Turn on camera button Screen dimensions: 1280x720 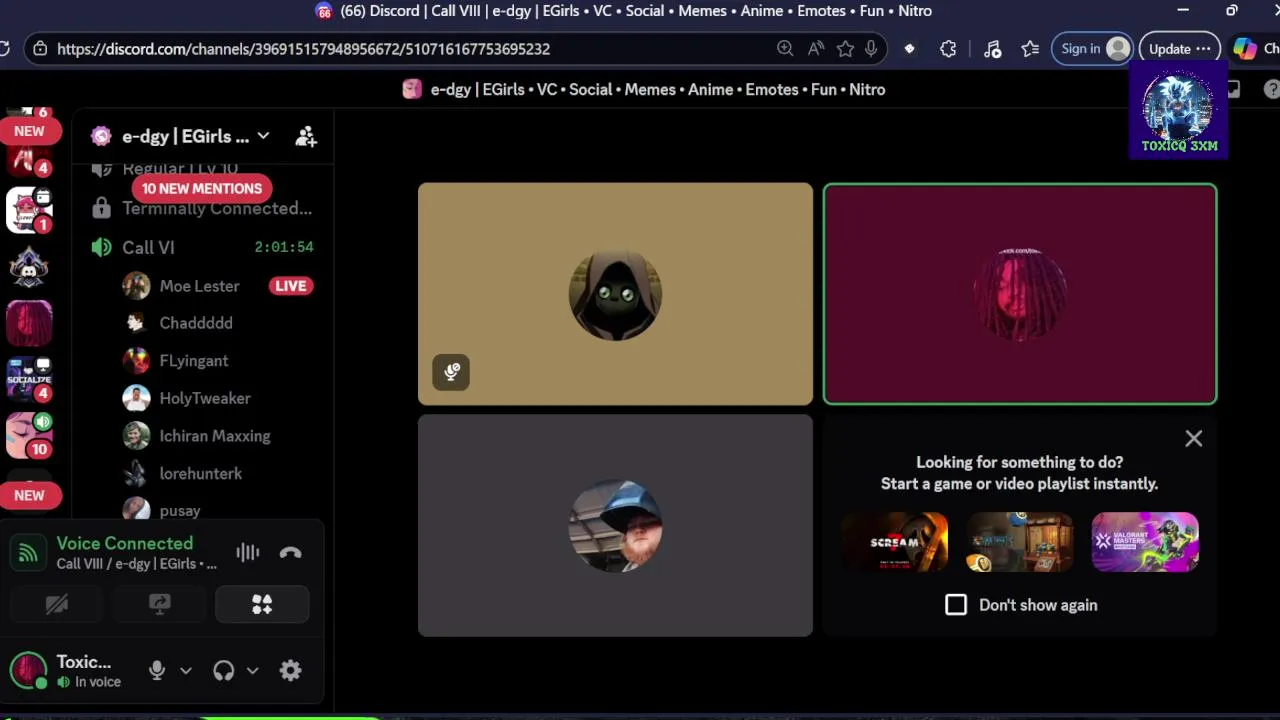(x=57, y=604)
